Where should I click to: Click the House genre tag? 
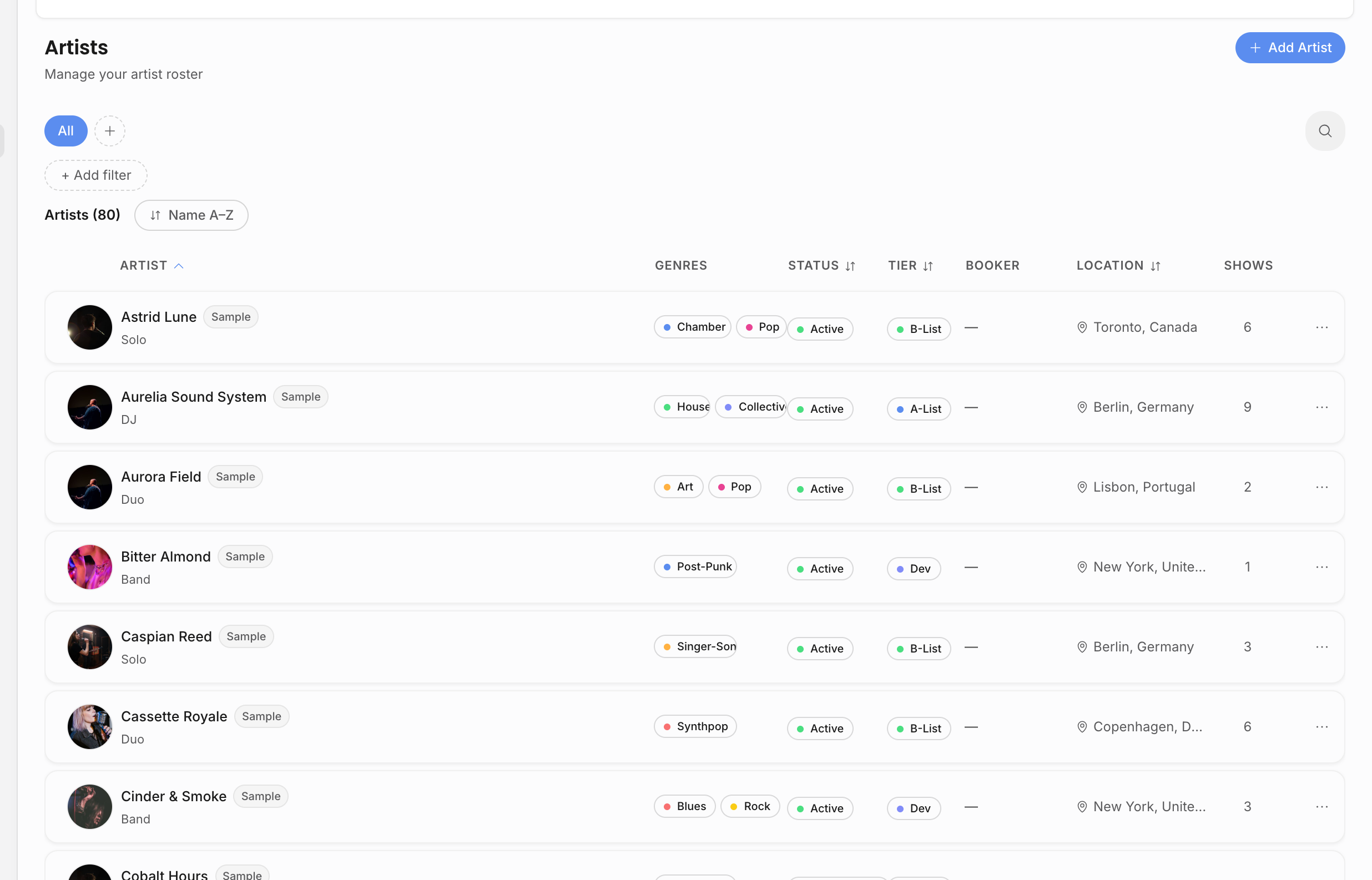682,407
